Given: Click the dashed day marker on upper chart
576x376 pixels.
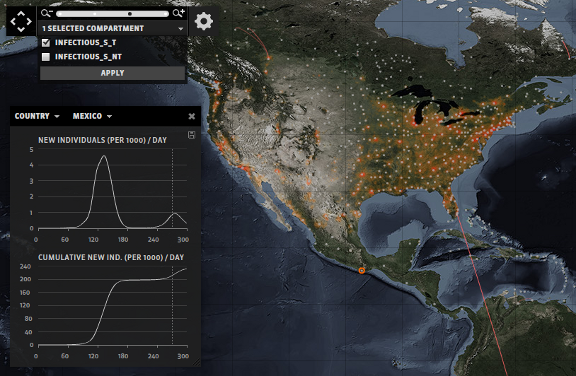Looking at the screenshot, I should coord(172,189).
